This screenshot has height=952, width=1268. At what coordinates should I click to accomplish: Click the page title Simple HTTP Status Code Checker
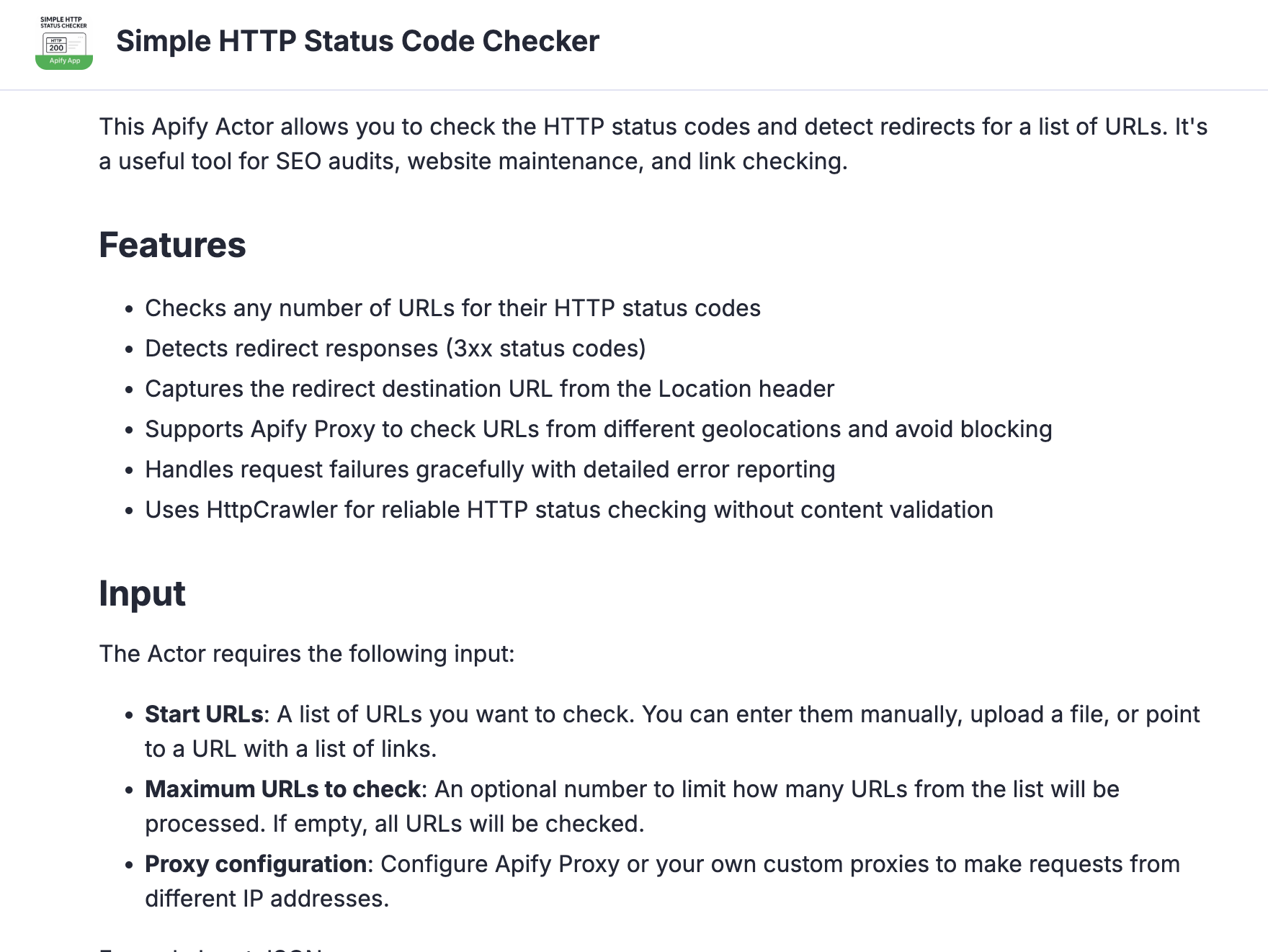coord(357,41)
